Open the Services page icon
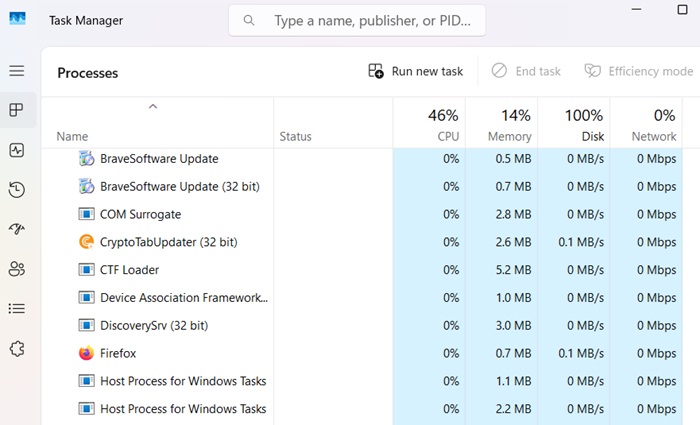The image size is (700, 425). 17,349
